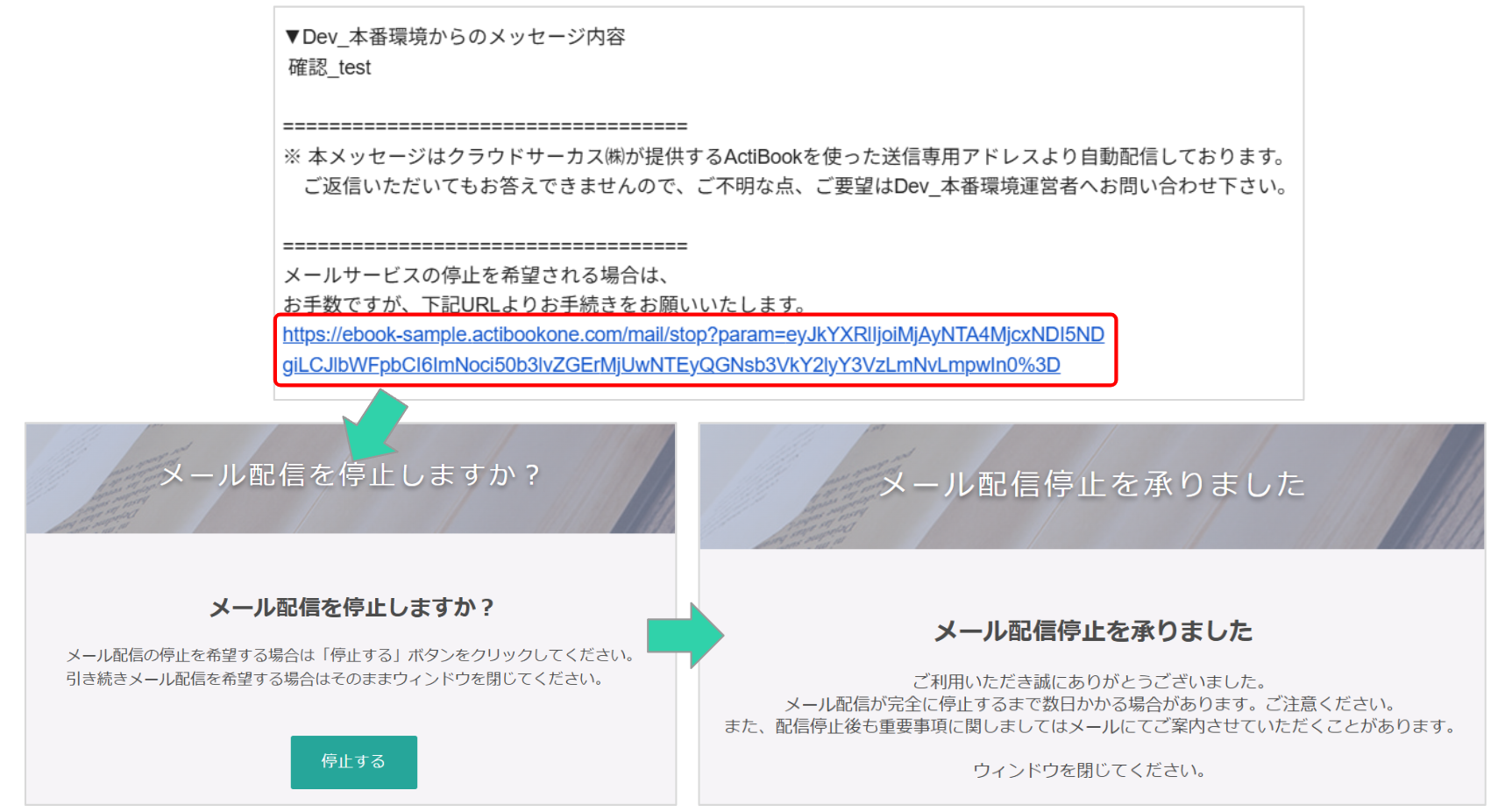Click the line starting 引き続きメール配信を希望する

[x=334, y=679]
